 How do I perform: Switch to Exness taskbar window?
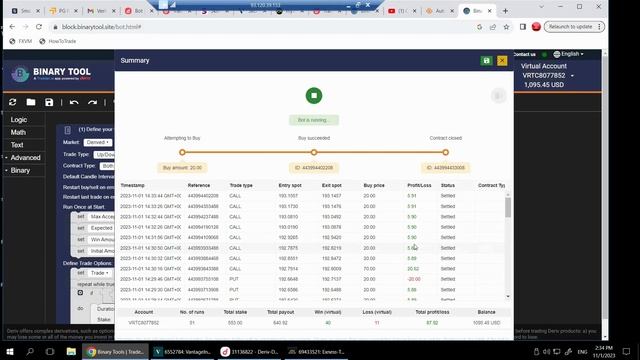[316, 351]
